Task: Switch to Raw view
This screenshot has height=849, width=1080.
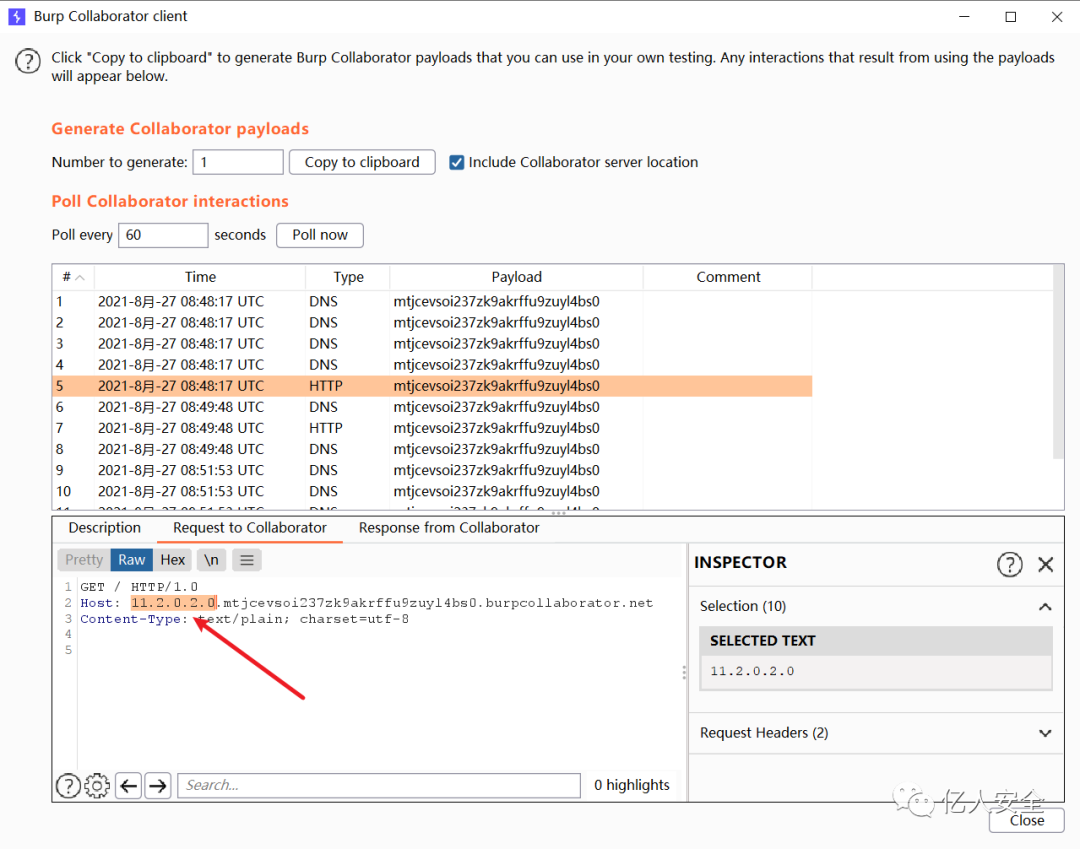Action: [132, 560]
